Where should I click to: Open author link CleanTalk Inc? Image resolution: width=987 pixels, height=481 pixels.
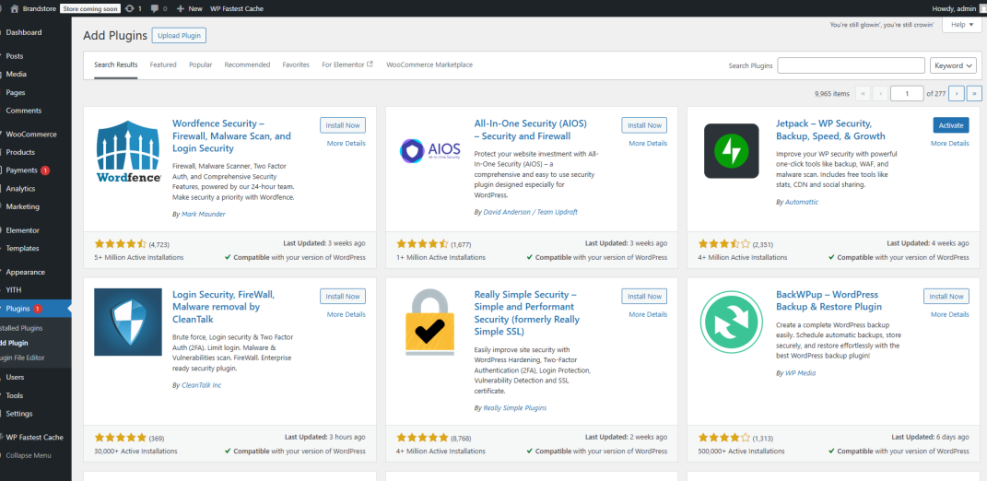201,385
